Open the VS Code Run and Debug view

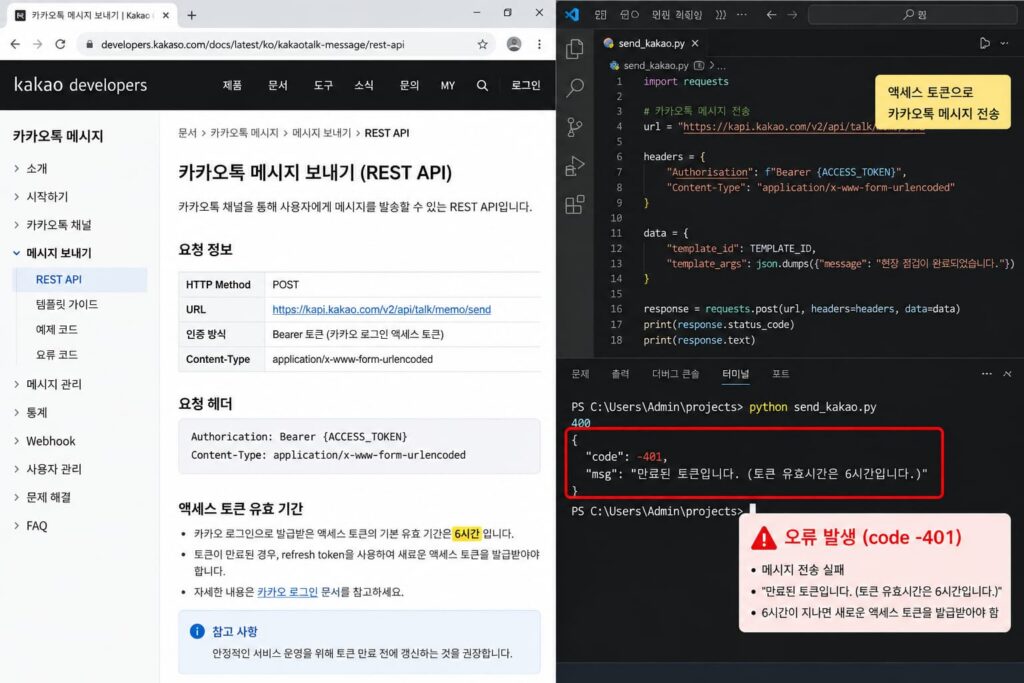[x=575, y=166]
